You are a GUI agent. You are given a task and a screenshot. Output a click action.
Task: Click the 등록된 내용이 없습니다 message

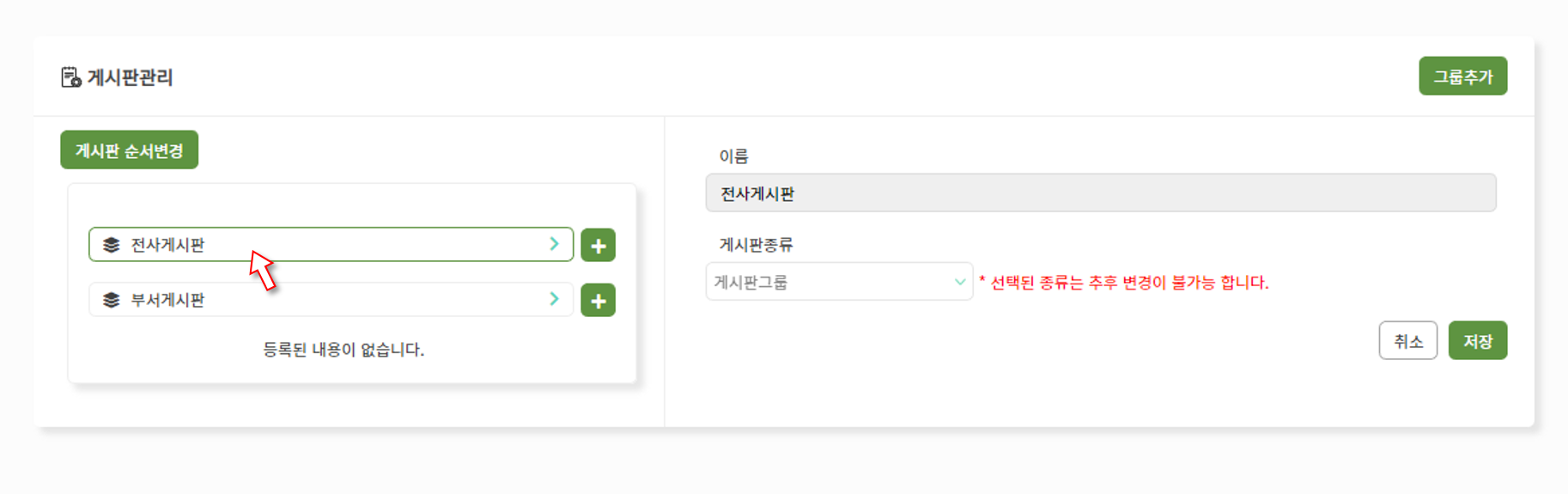tap(343, 350)
